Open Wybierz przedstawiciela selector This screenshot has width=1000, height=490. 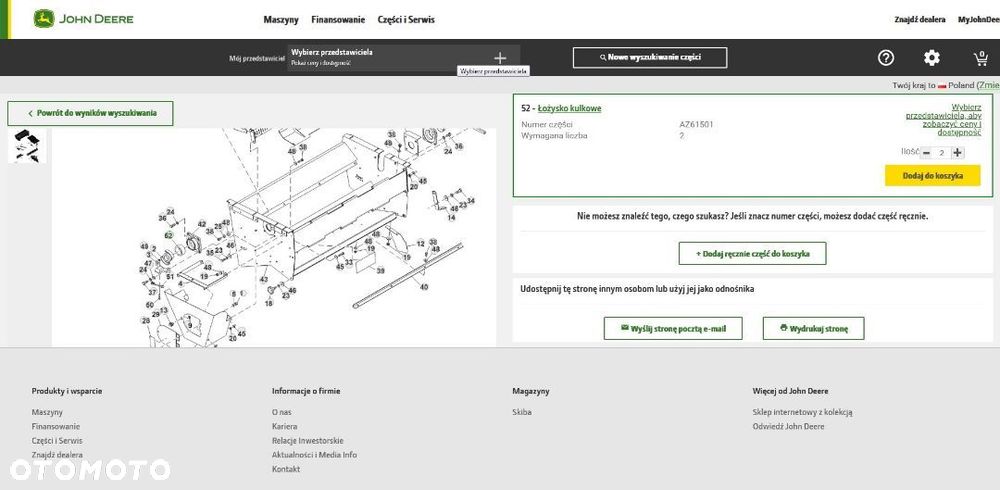[x=404, y=57]
